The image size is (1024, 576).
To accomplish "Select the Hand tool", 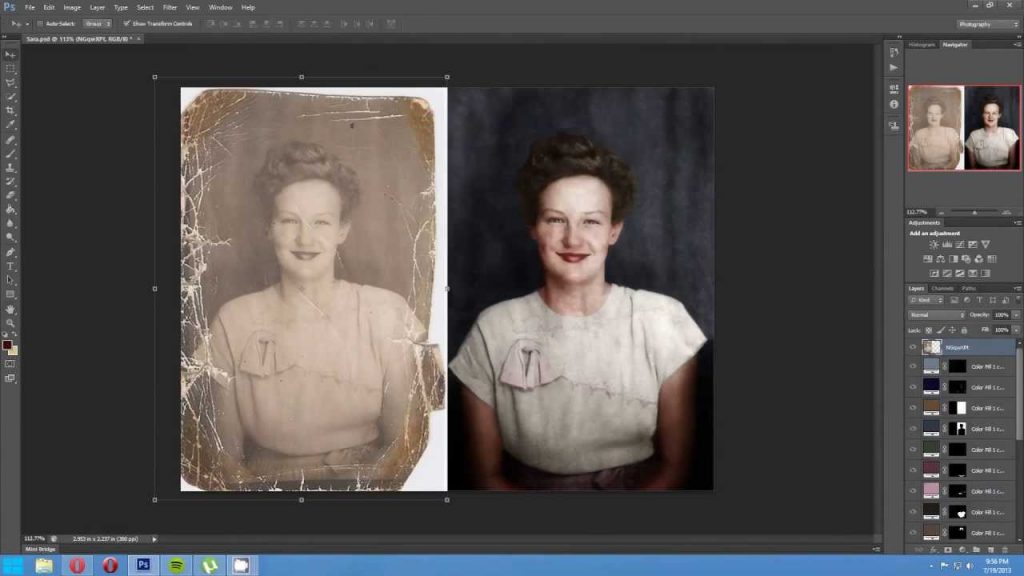I will tap(10, 309).
